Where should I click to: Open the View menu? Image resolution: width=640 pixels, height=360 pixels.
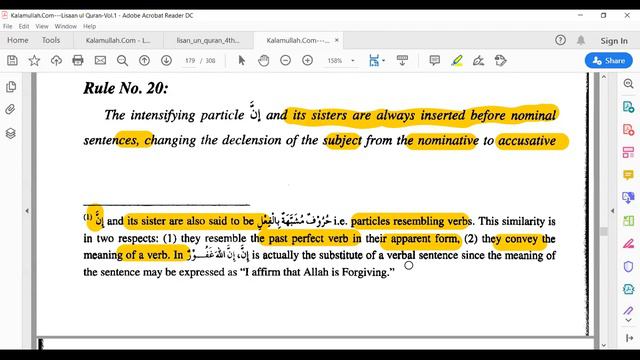click(x=42, y=26)
